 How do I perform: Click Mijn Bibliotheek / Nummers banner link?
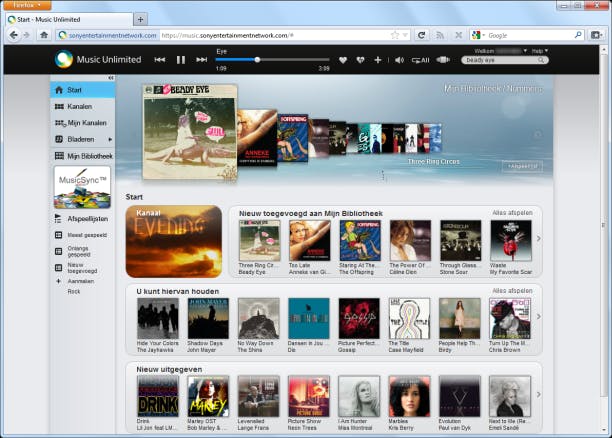pyautogui.click(x=493, y=89)
